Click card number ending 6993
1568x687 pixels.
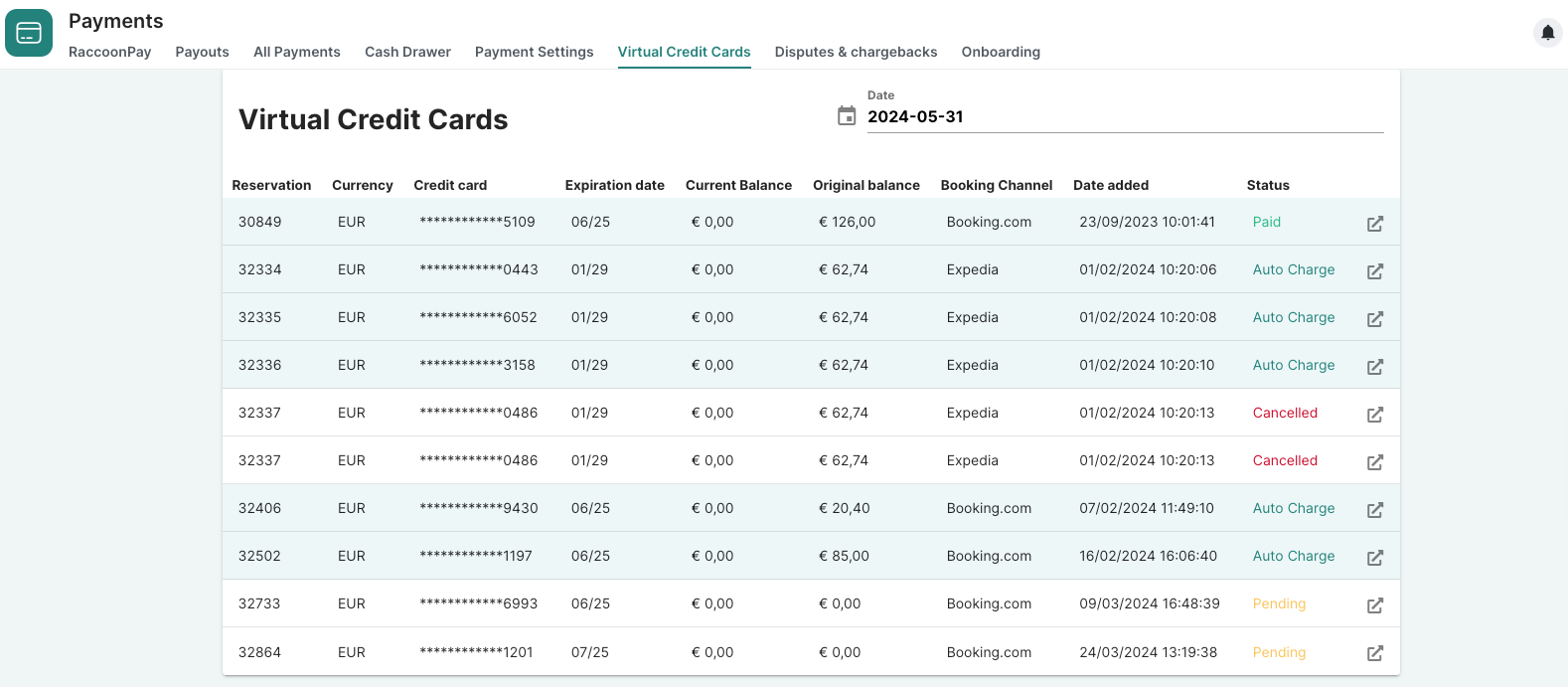[478, 603]
